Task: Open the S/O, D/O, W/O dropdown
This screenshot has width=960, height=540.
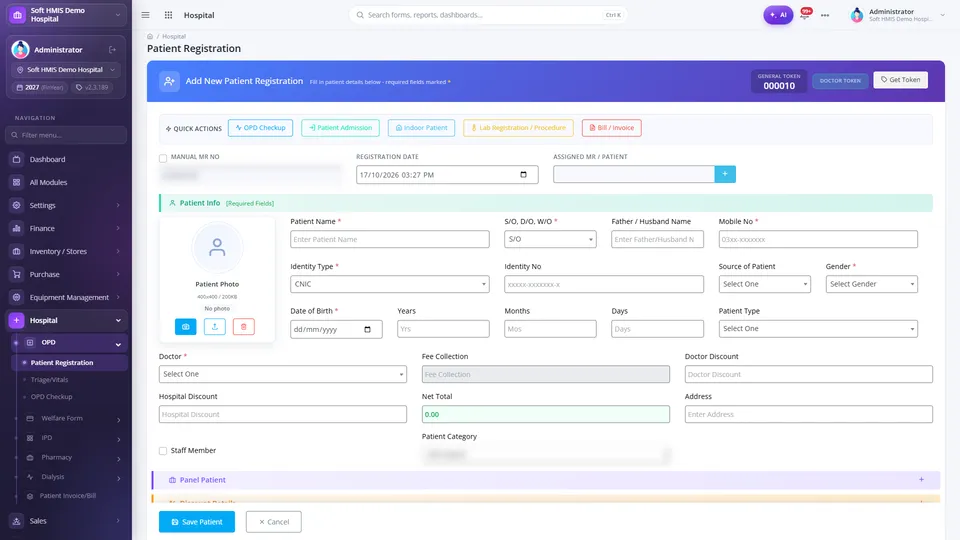Action: tap(550, 239)
